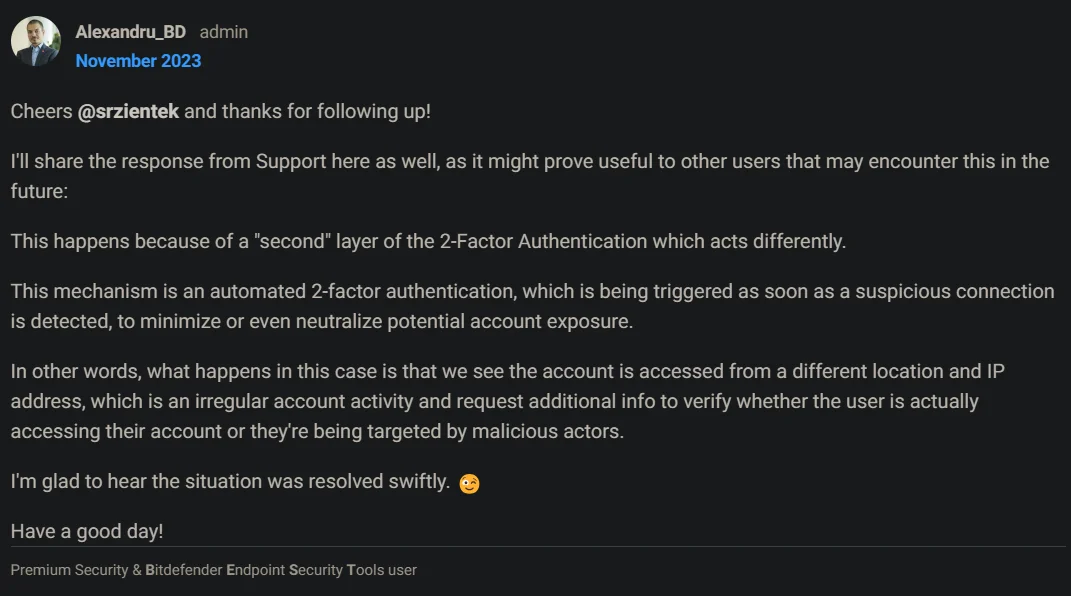Click the 'Cheers' greeting line
Viewport: 1071px width, 596px height.
(x=221, y=111)
